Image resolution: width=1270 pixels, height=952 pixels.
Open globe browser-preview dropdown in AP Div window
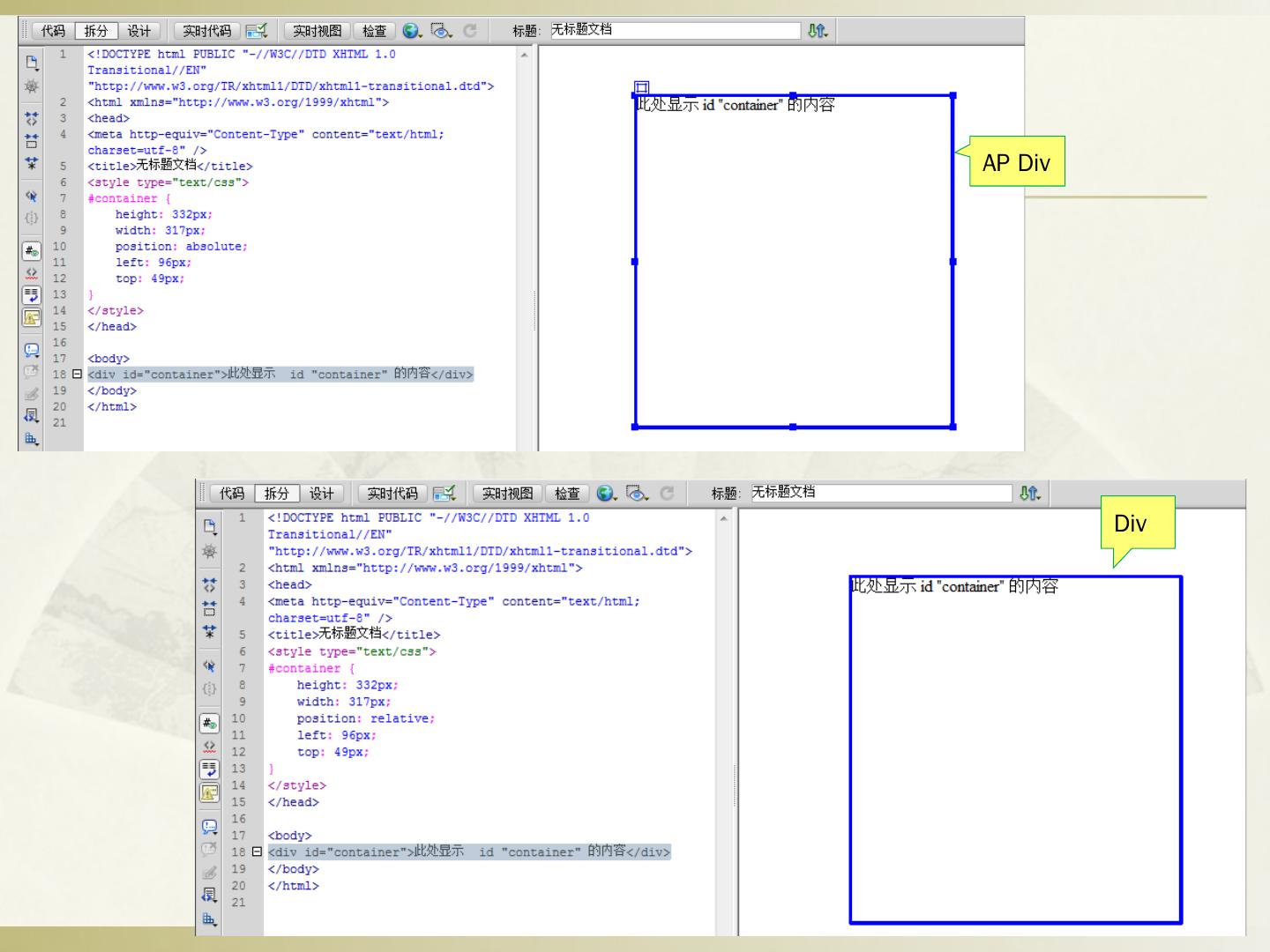(412, 31)
